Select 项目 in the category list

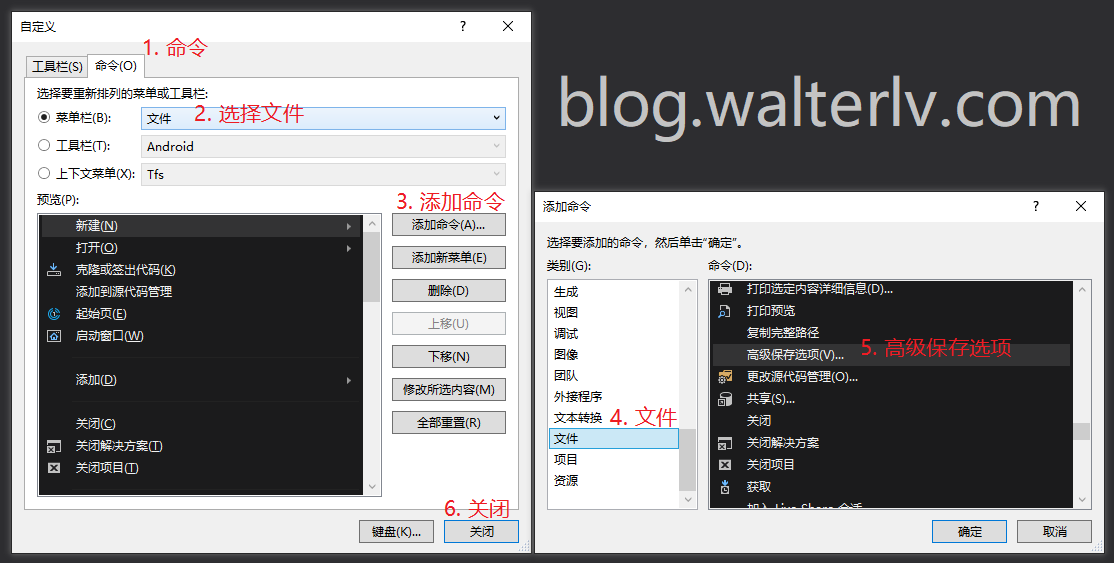click(614, 460)
